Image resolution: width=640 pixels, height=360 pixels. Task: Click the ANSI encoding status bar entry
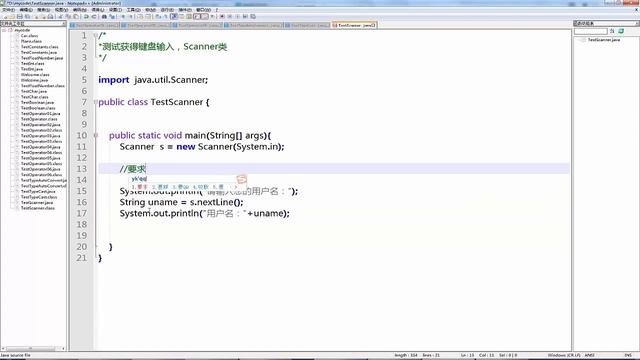point(590,356)
